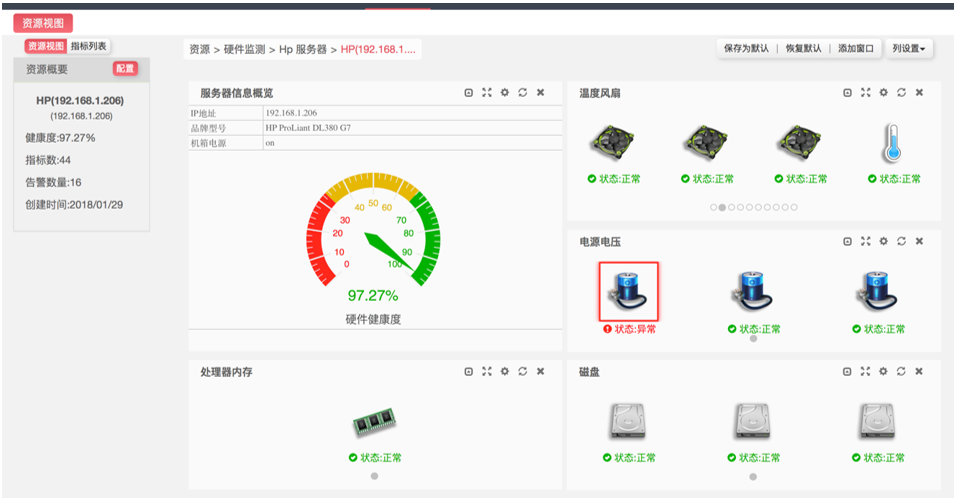Viewport: 954px width, 498px height.
Task: Expand 电源电压 panel to fullscreen
Action: pyautogui.click(x=865, y=241)
